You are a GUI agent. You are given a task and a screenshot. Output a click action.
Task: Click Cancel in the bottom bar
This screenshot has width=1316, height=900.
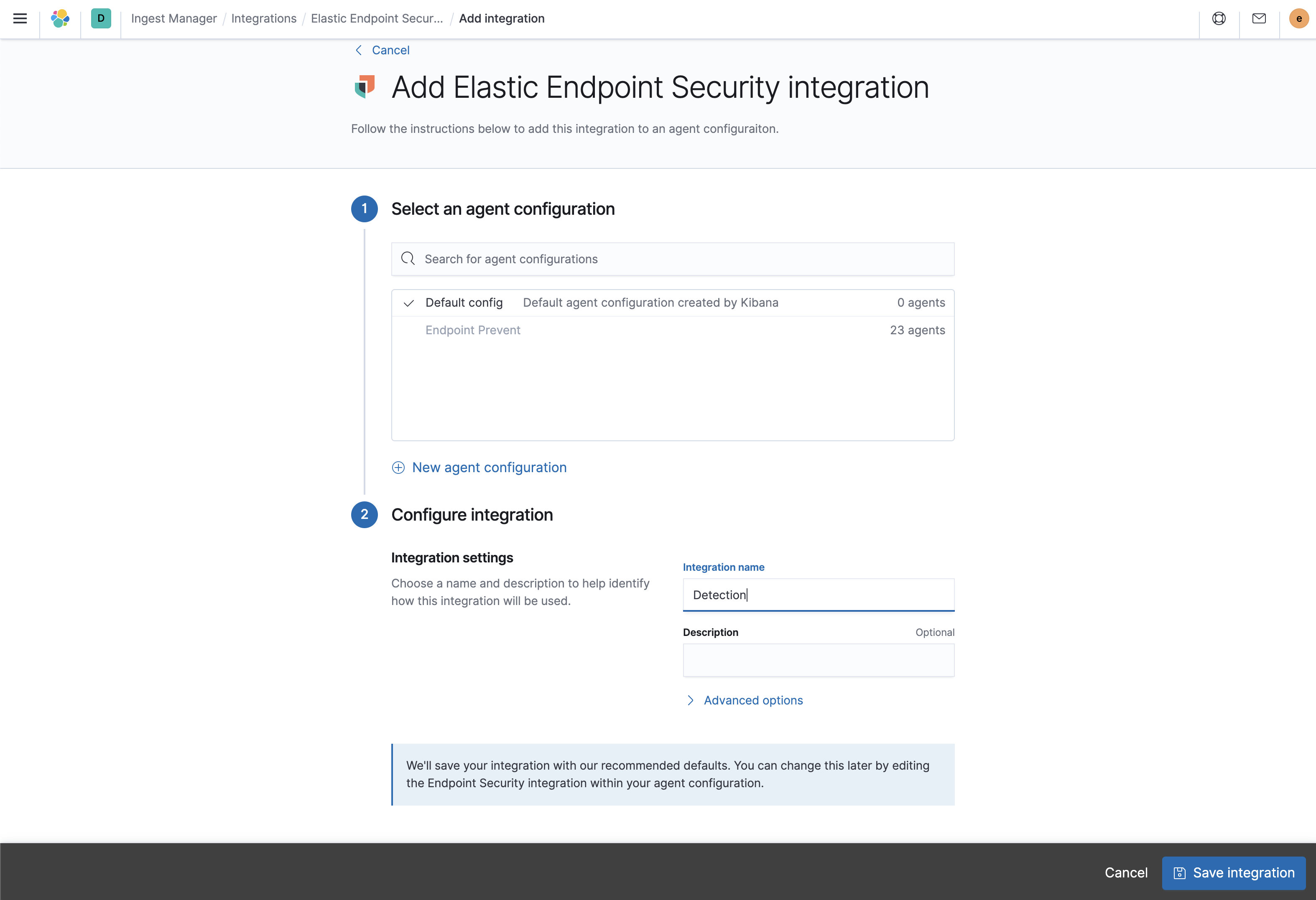click(x=1126, y=873)
